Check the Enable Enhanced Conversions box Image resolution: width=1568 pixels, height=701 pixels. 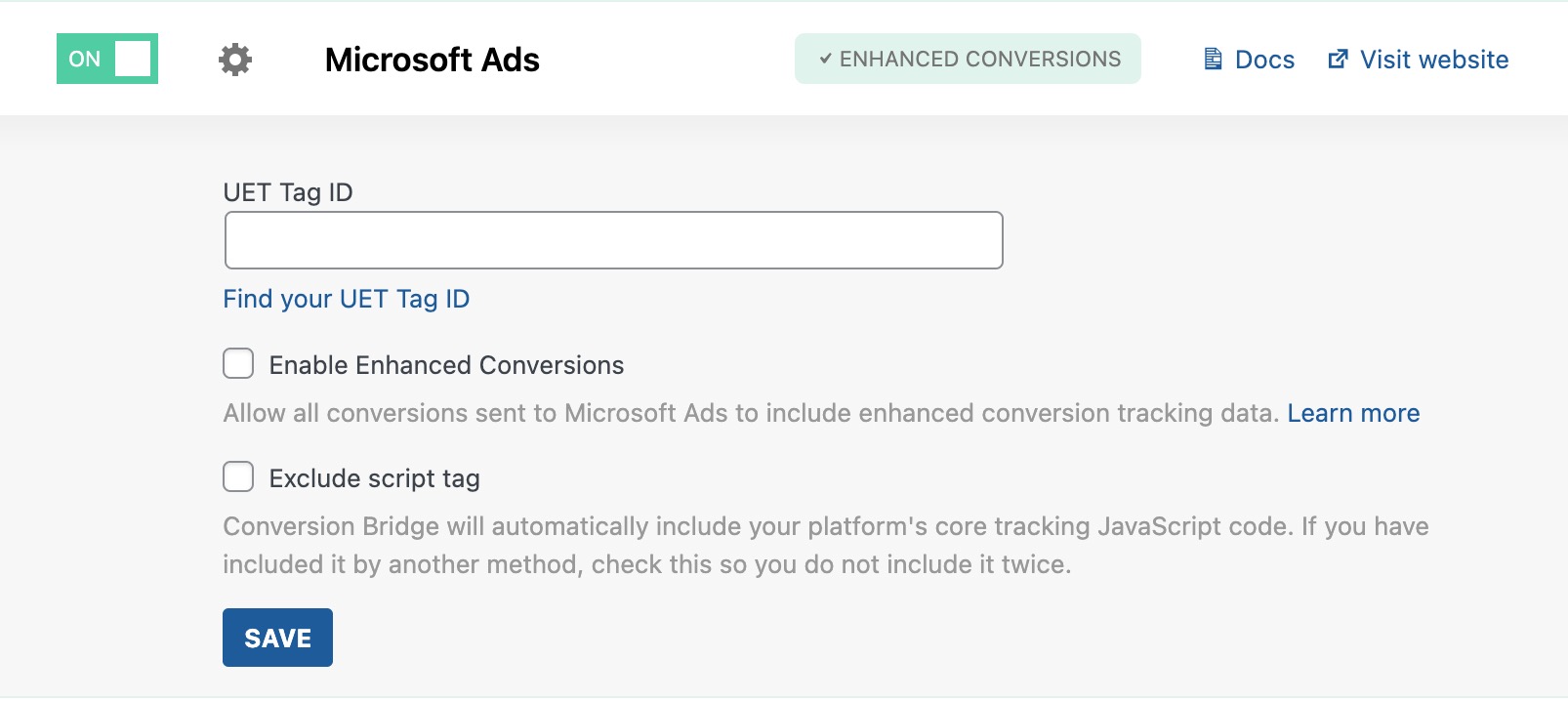(237, 363)
